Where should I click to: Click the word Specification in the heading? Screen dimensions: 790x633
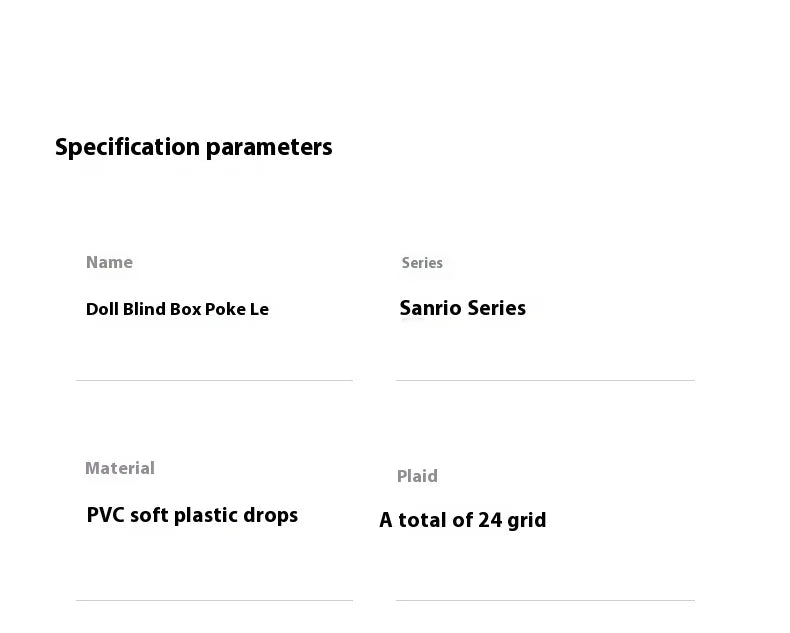127,147
